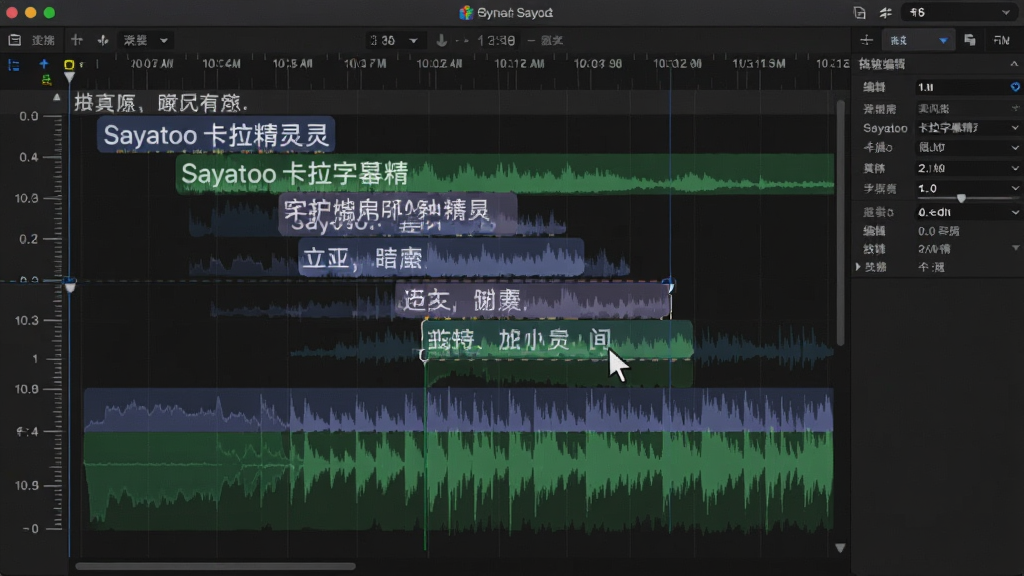
Task: Open the dropdown at the title bar's right end
Action: click(x=959, y=12)
